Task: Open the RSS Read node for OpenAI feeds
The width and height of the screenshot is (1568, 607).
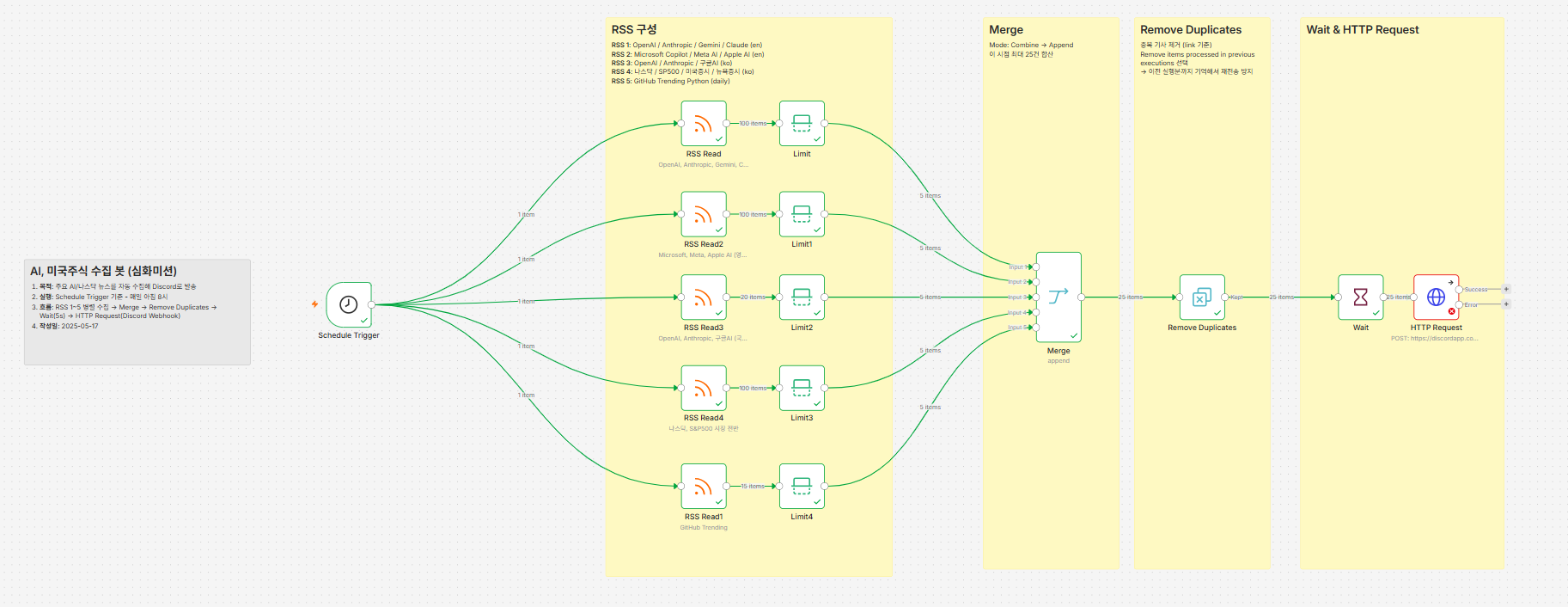Action: click(704, 124)
